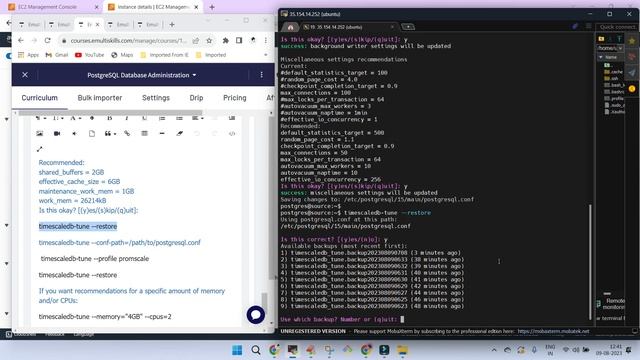
Task: Insert an audio clip in the editor
Action: [75, 133]
